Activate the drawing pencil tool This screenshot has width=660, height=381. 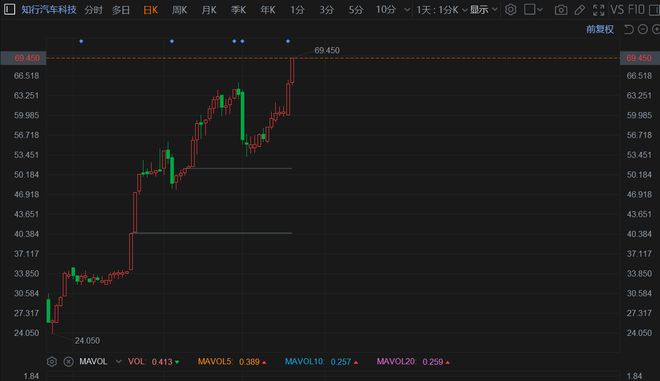[x=580, y=10]
